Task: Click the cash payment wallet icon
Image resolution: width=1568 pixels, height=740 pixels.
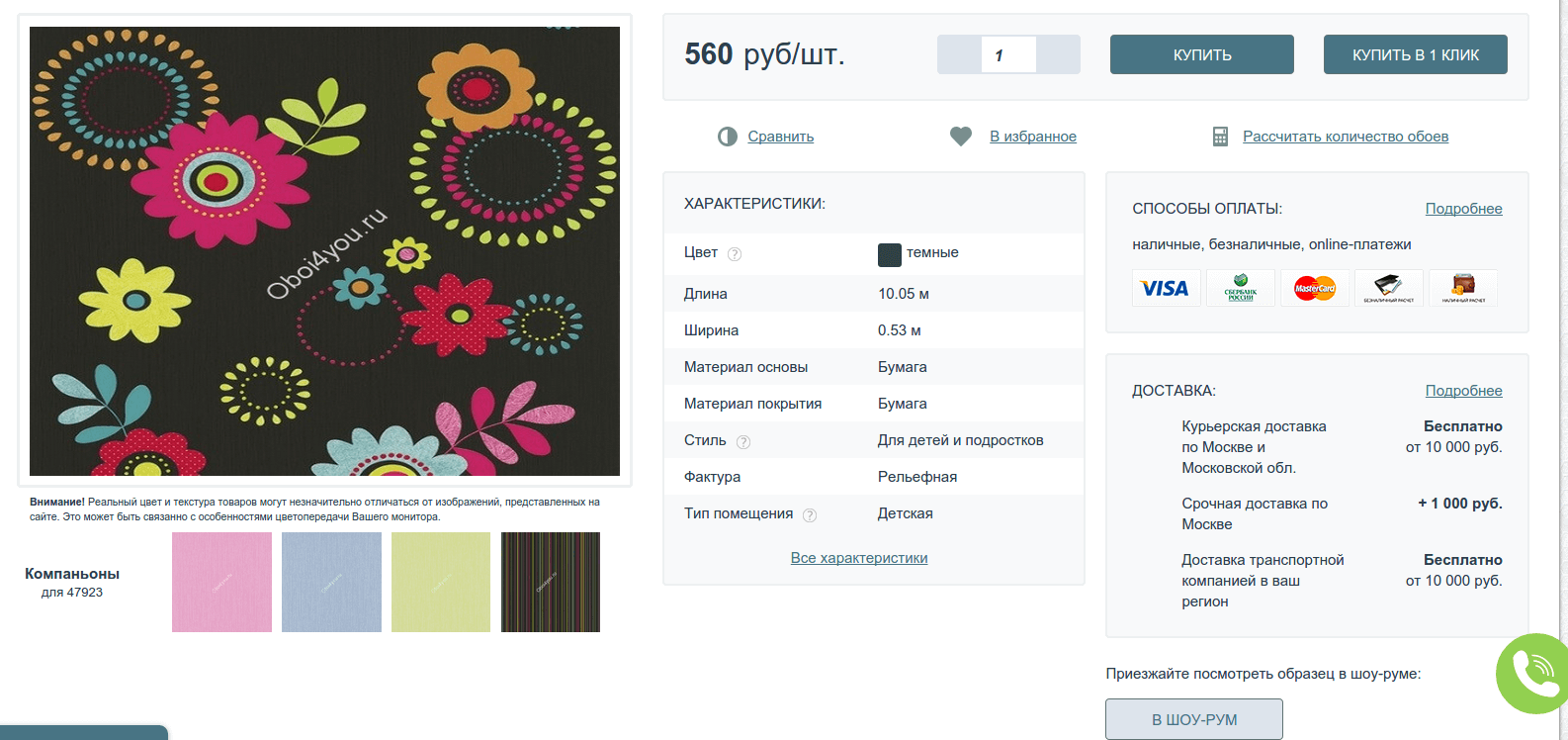Action: click(x=1462, y=288)
